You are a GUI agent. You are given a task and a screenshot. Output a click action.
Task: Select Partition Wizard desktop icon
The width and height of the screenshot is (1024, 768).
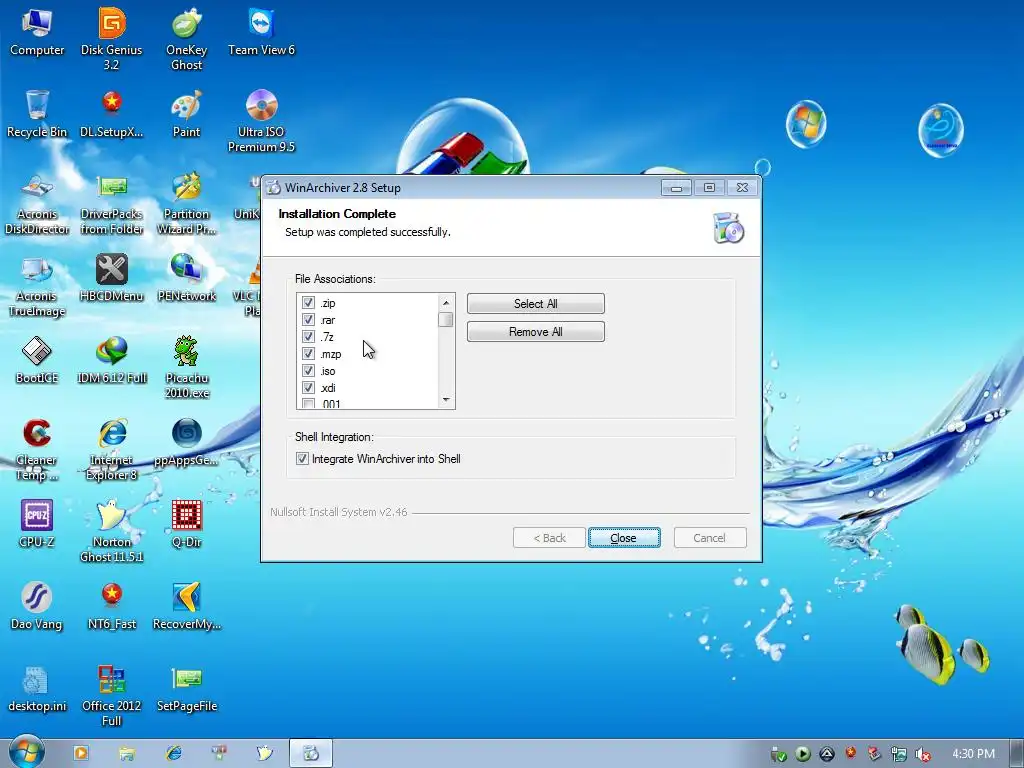(x=187, y=204)
